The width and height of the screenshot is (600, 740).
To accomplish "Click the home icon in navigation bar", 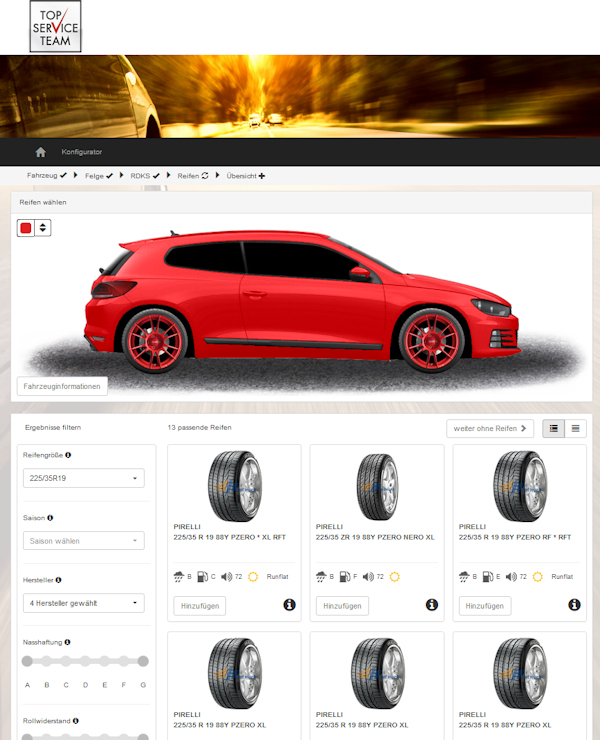I will [x=41, y=152].
